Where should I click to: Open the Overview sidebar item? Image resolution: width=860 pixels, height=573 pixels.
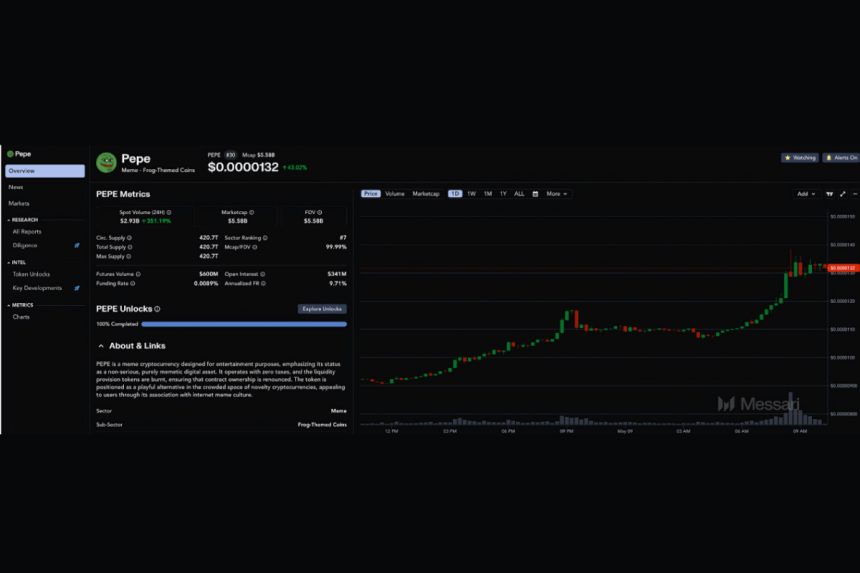[45, 171]
